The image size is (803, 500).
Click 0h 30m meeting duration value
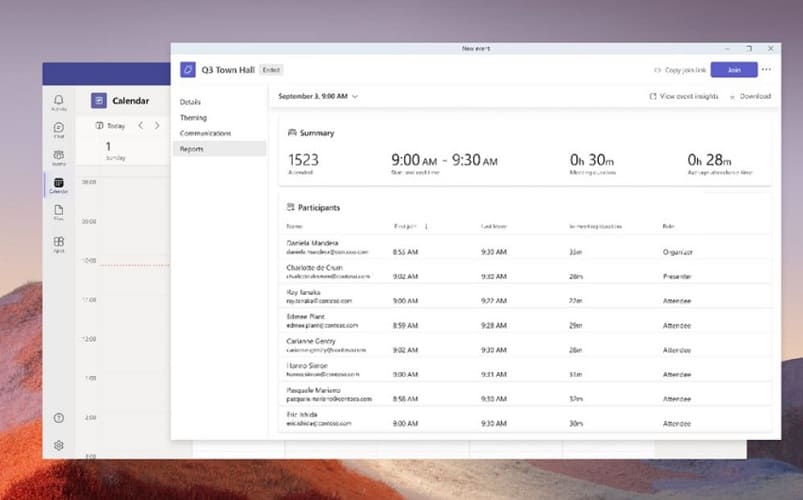pos(591,160)
